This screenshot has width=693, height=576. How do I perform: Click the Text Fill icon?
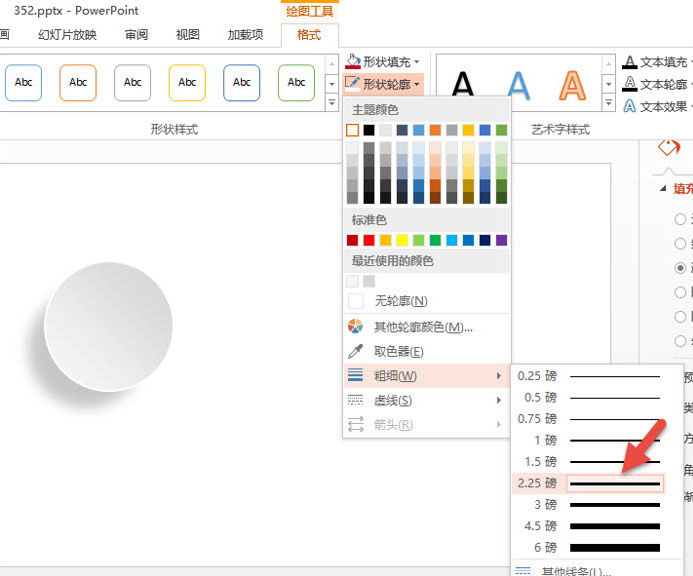tap(630, 62)
